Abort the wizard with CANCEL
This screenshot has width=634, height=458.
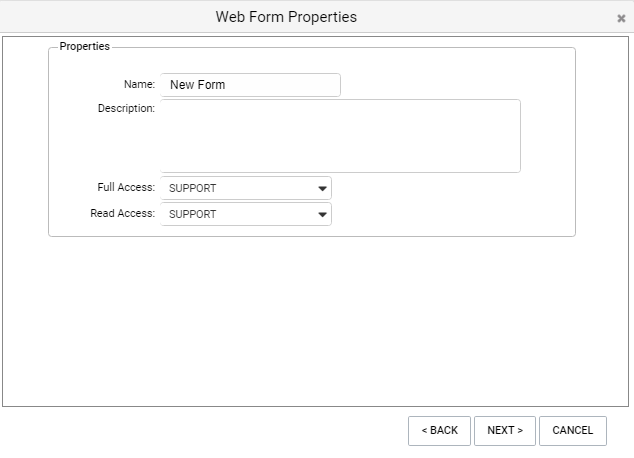[x=573, y=431]
